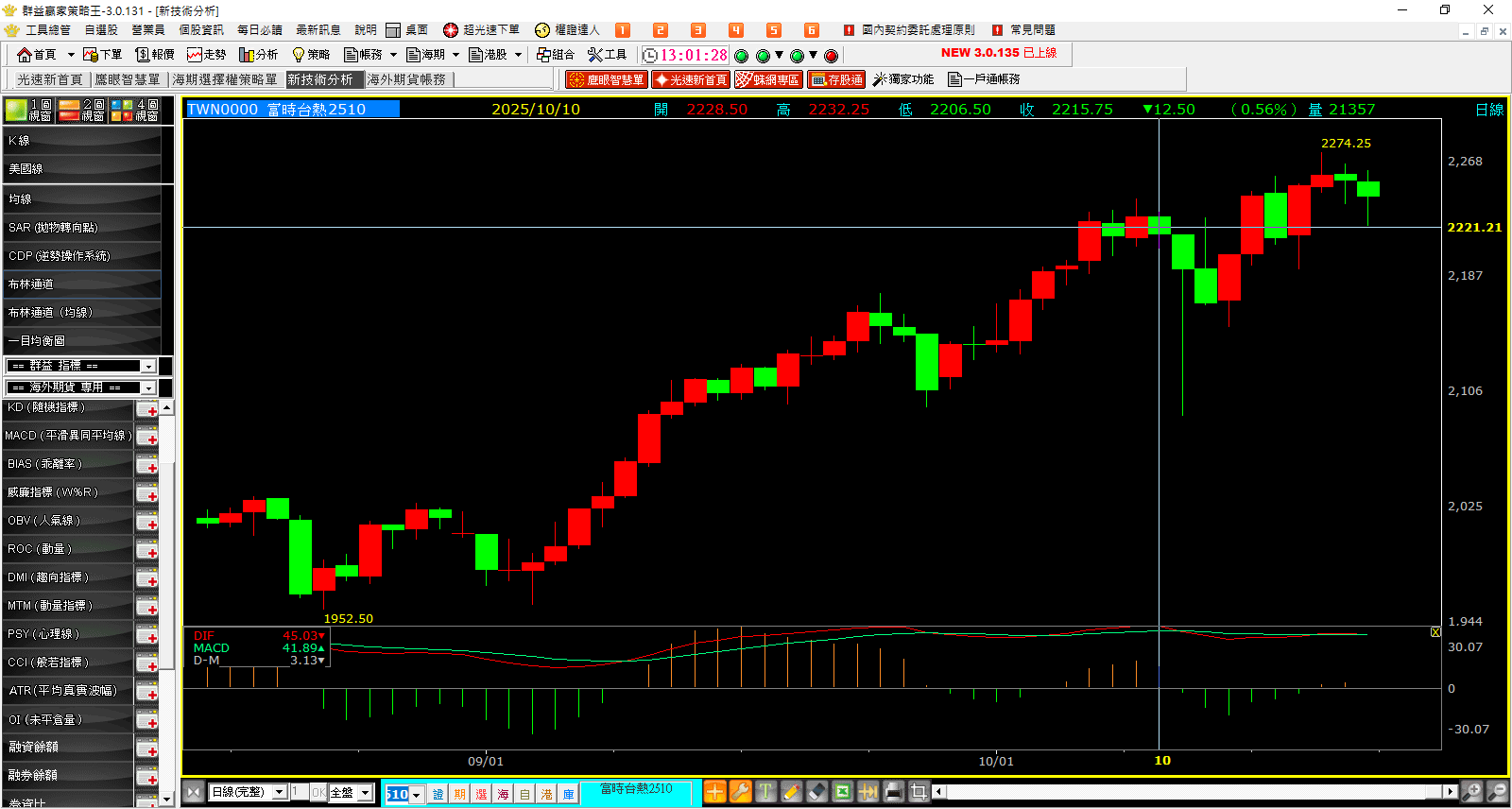The height and width of the screenshot is (809, 1512).
Task: Click the printer icon to print chart
Action: (x=893, y=792)
